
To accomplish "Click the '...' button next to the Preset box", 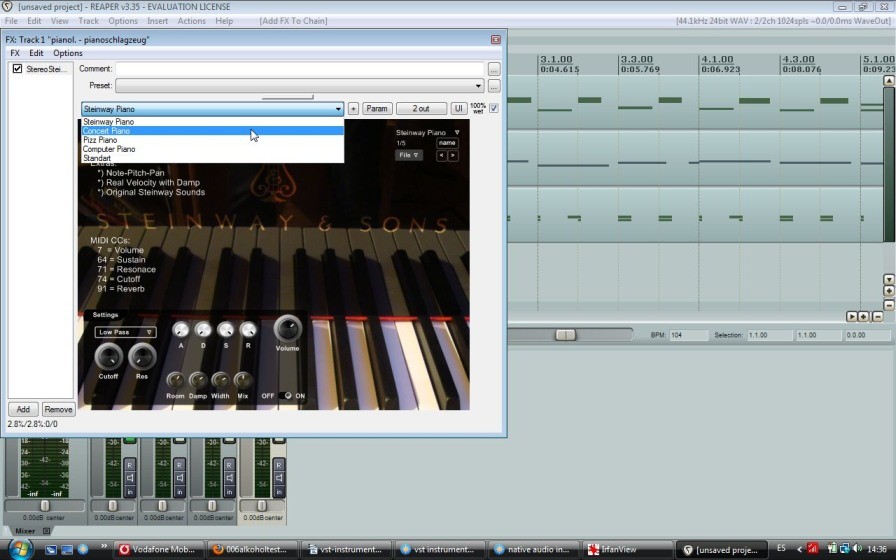I will pos(494,86).
